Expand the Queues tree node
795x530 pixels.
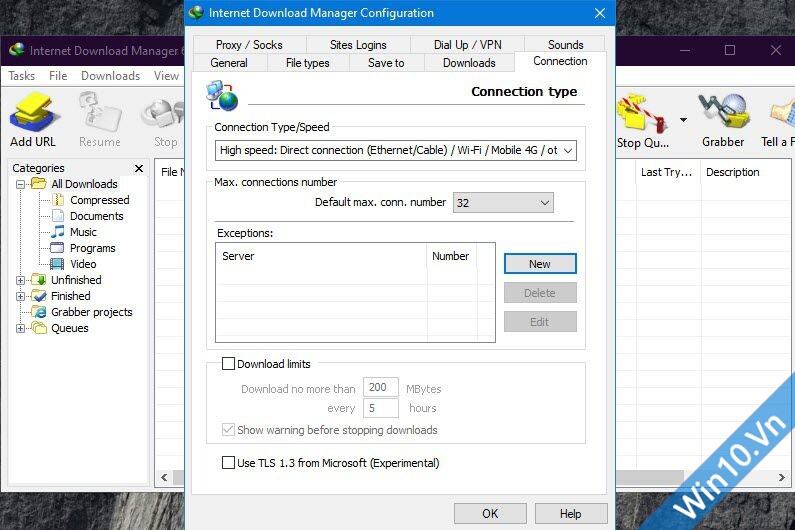pos(20,328)
